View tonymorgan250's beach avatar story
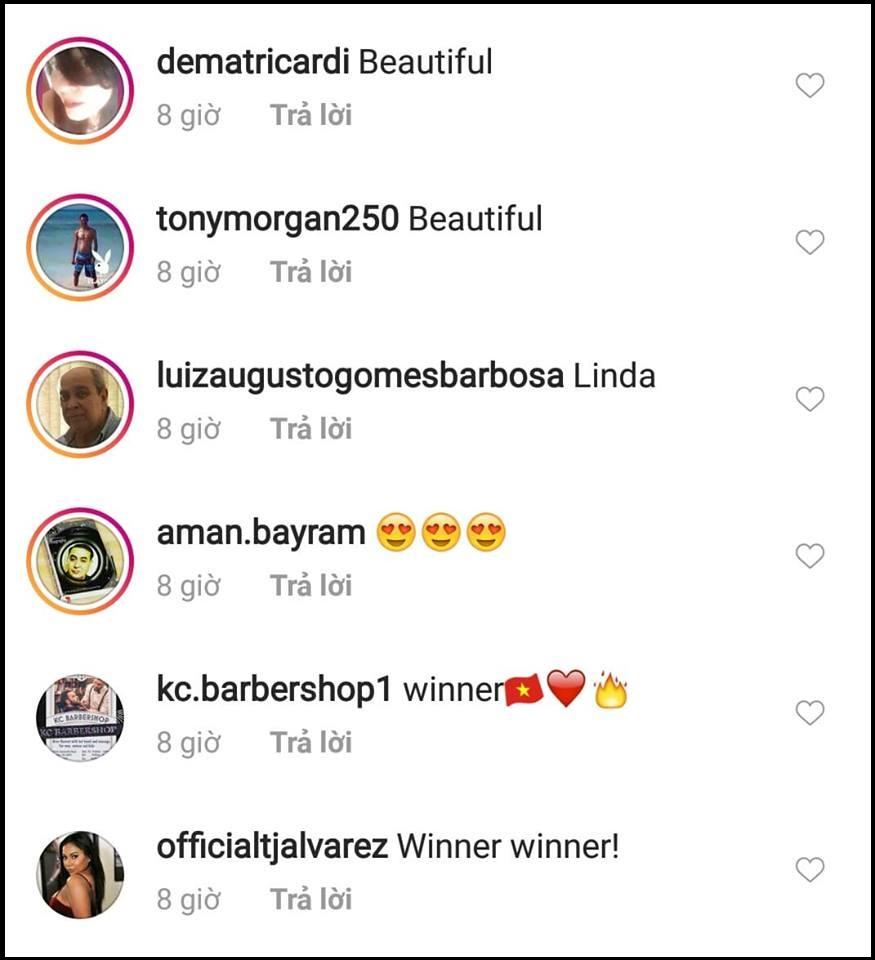875x960 pixels. 80,247
